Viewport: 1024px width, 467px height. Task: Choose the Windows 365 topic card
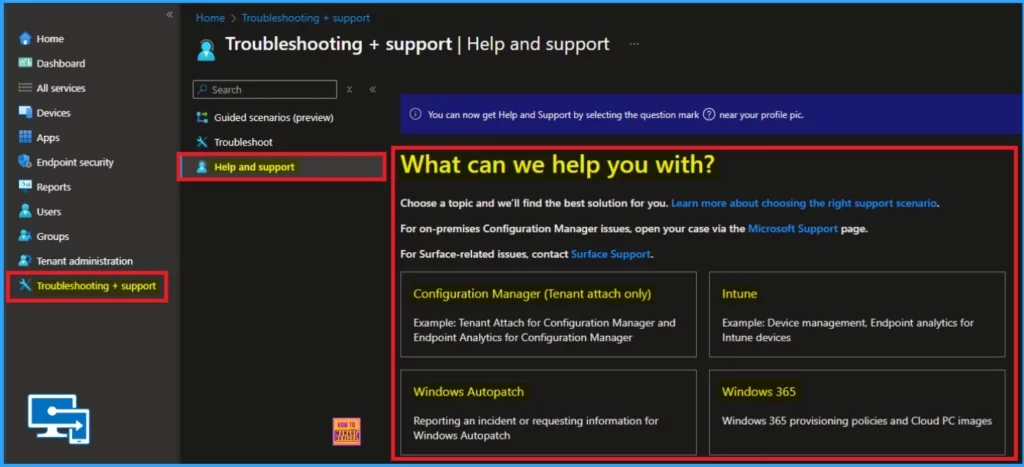point(857,412)
